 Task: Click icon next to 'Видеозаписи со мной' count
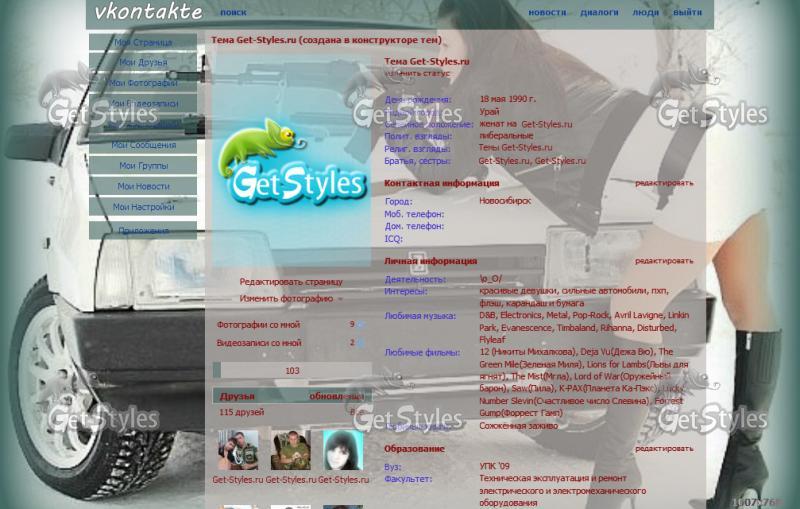coord(362,343)
